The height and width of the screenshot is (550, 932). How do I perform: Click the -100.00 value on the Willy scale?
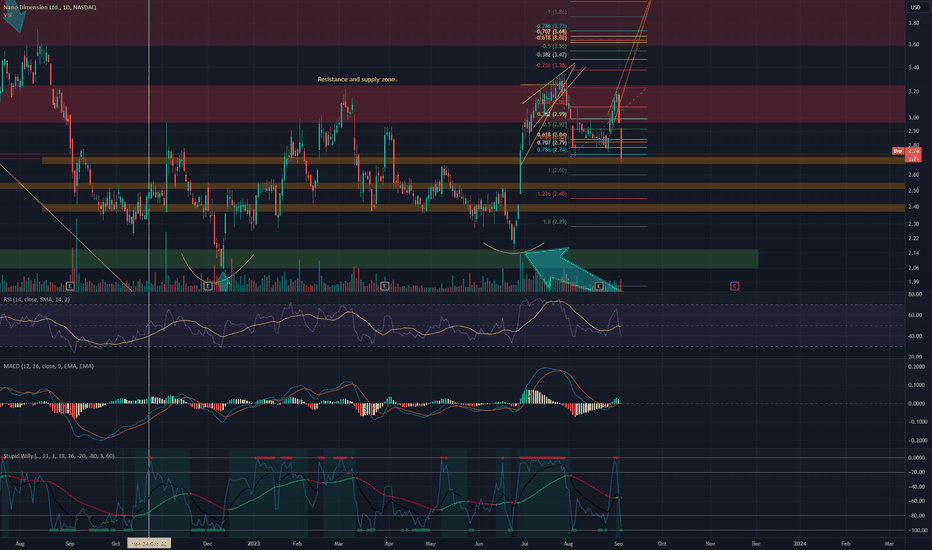click(x=917, y=530)
